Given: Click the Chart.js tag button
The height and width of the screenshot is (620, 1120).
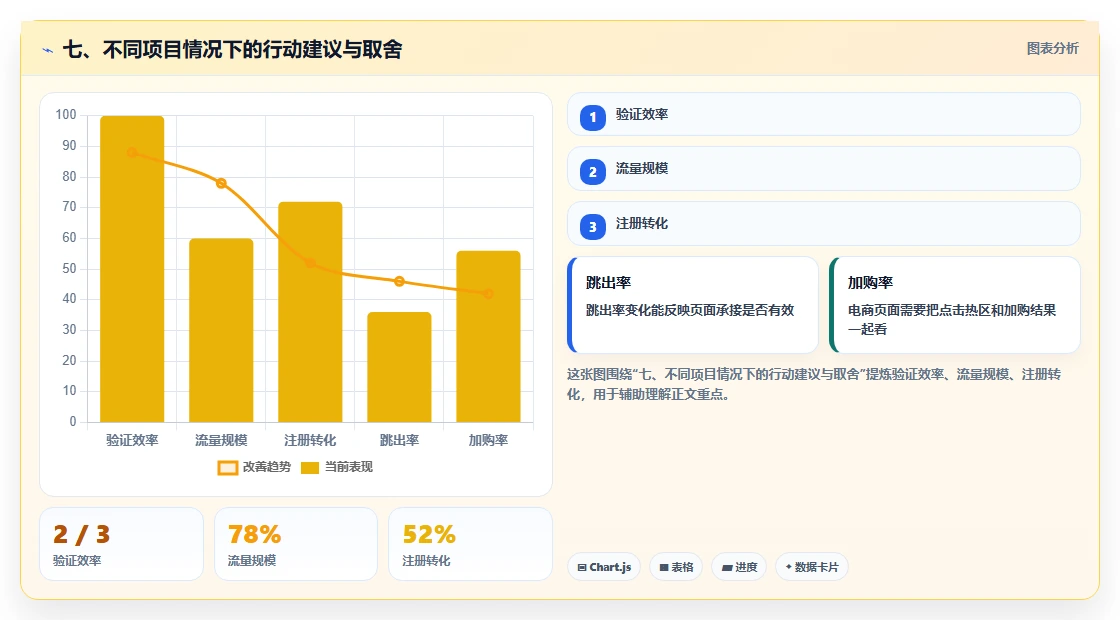Looking at the screenshot, I should tap(604, 567).
